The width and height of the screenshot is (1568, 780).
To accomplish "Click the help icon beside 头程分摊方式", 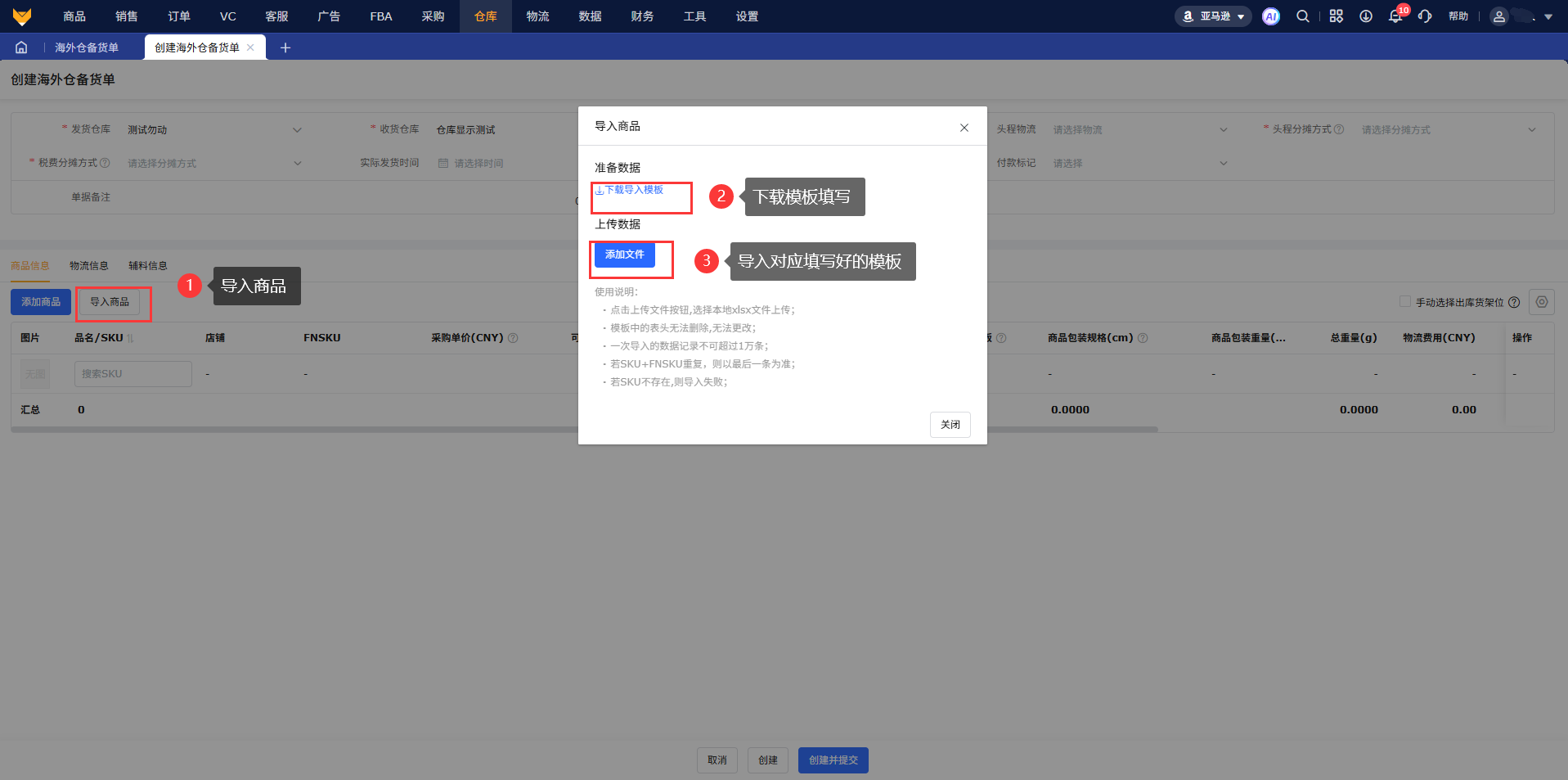I will click(1339, 129).
